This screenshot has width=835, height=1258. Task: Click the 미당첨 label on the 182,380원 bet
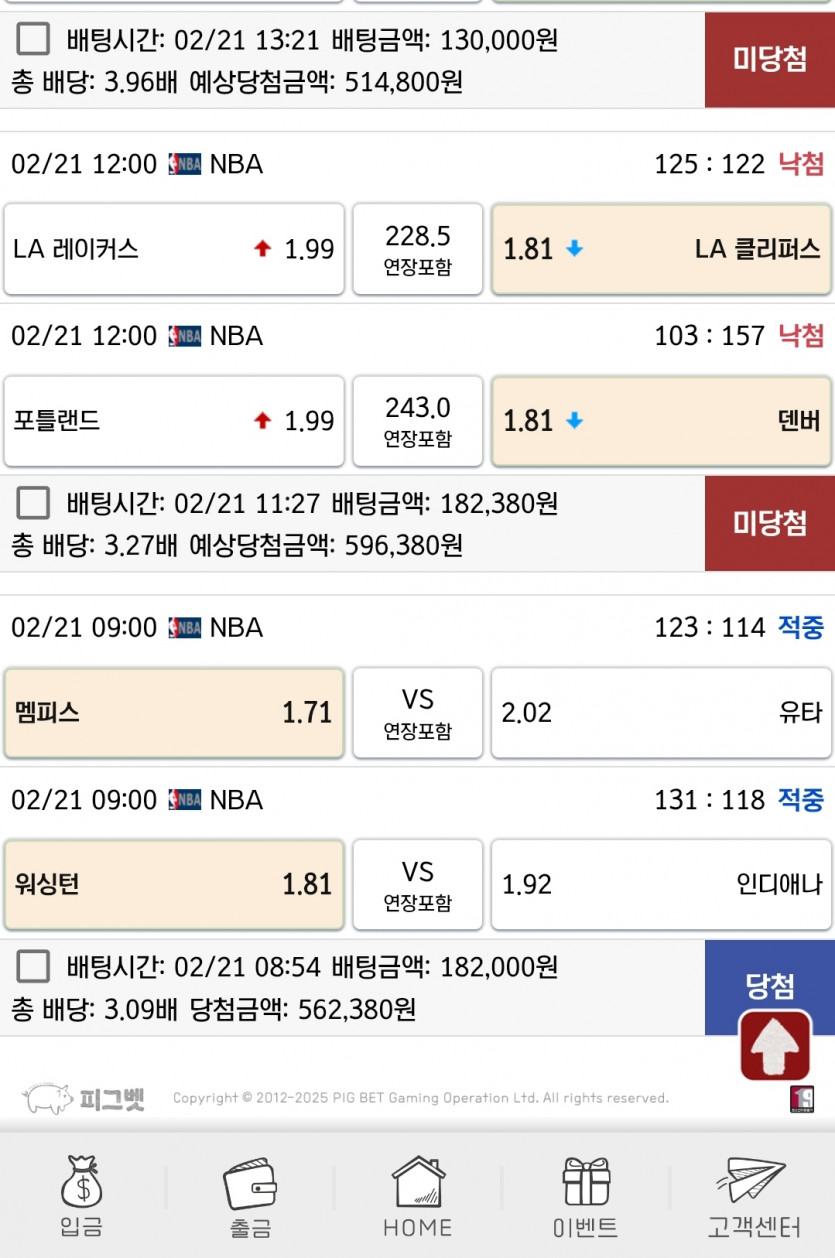pos(769,523)
